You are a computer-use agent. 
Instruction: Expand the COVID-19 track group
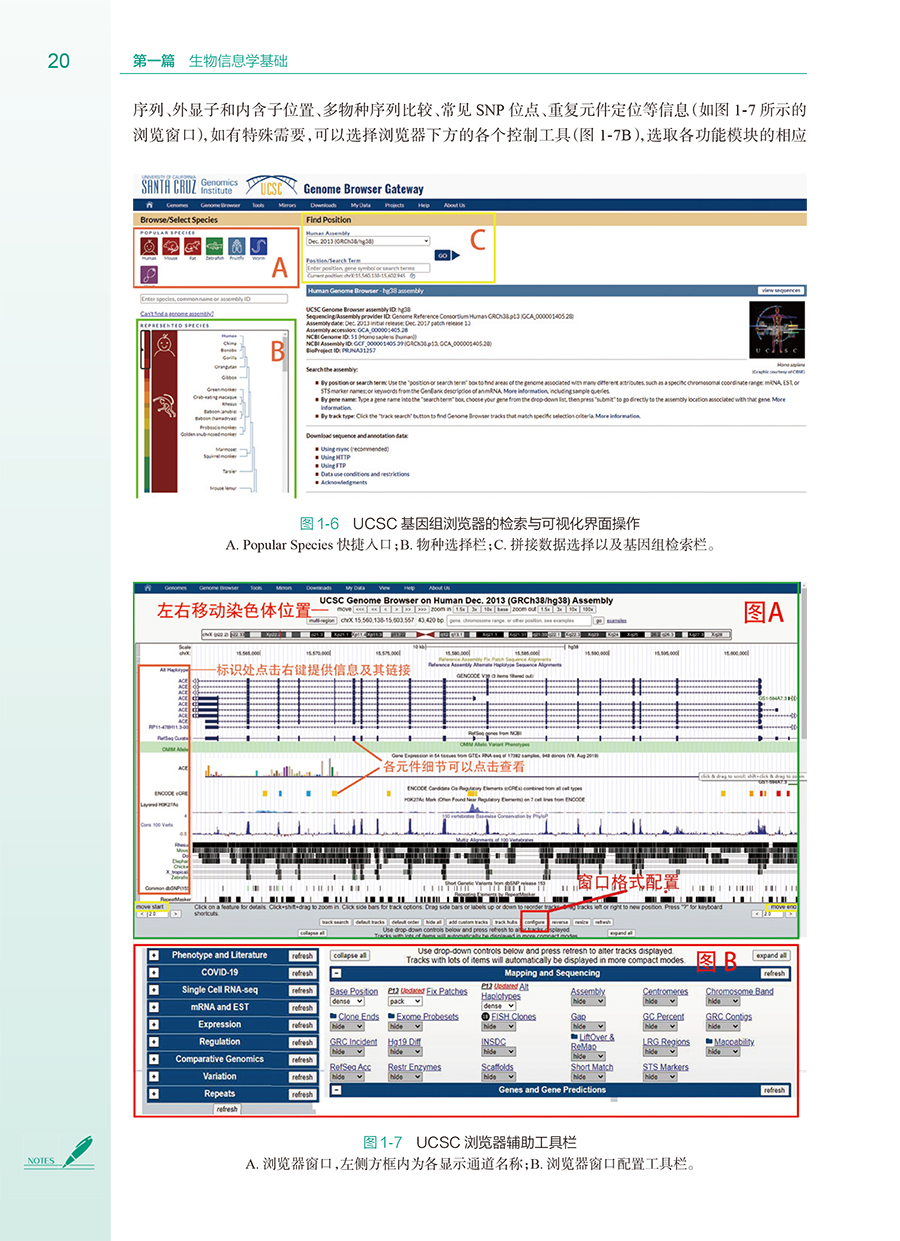point(154,973)
